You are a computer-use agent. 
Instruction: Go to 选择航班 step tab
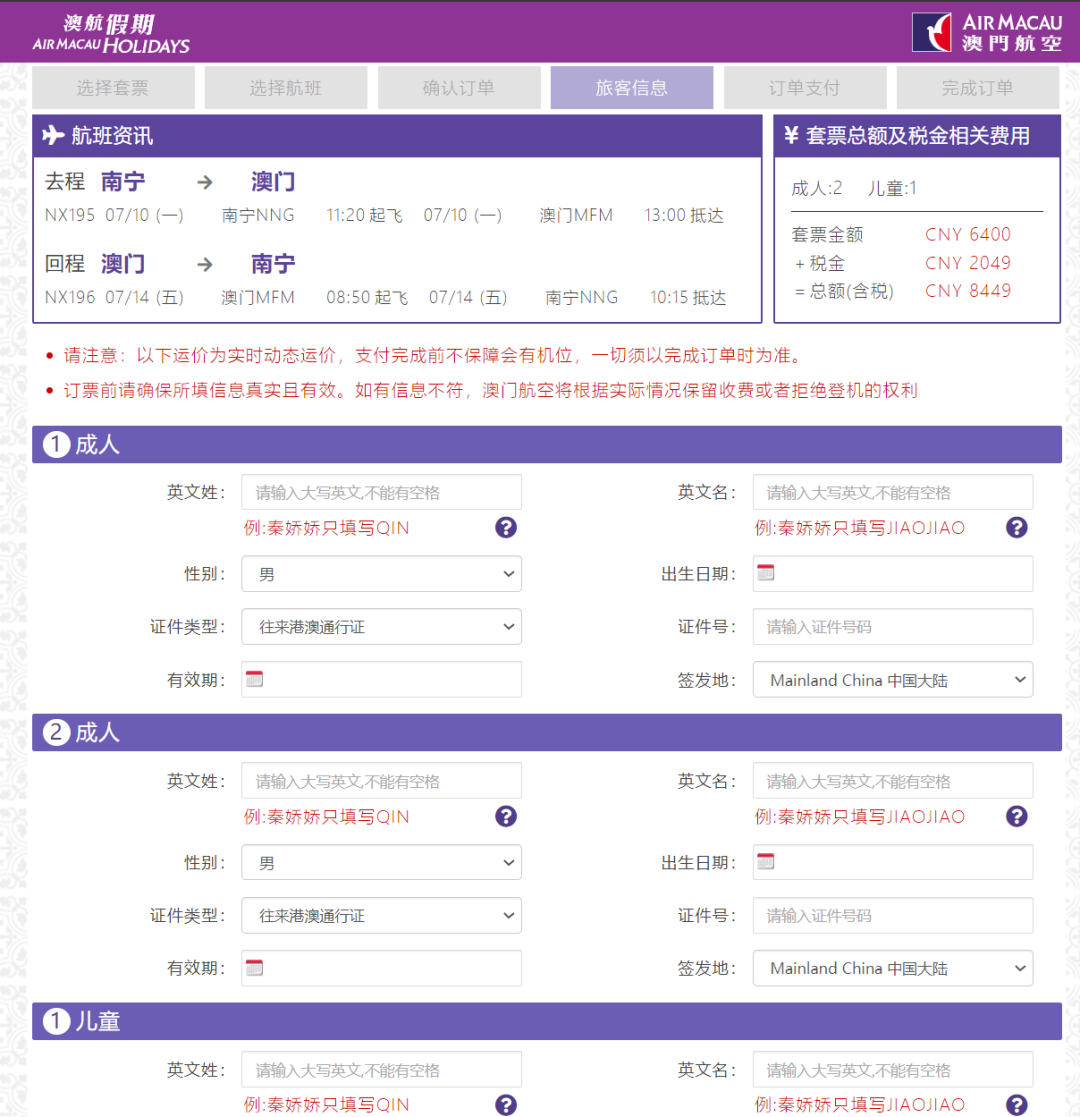(286, 88)
